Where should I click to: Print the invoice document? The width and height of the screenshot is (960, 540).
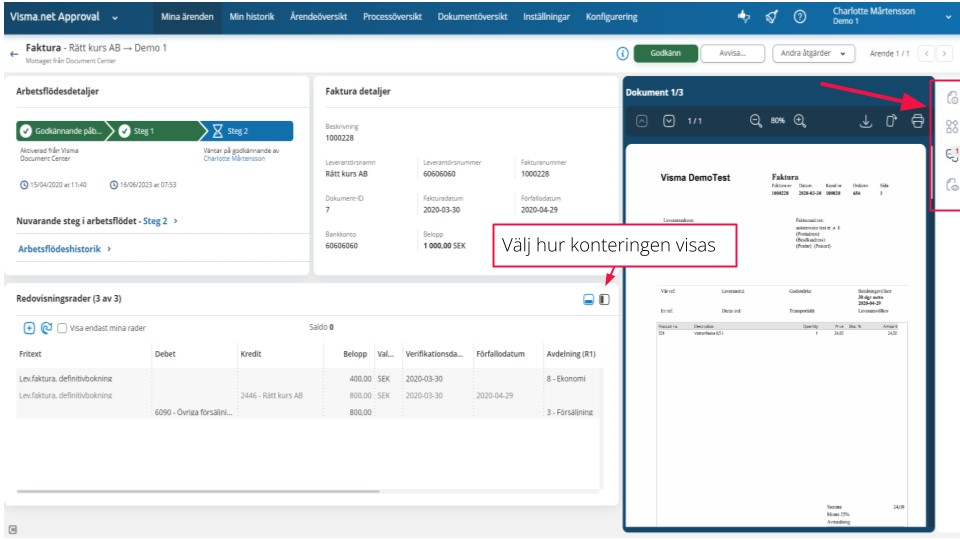click(x=917, y=121)
